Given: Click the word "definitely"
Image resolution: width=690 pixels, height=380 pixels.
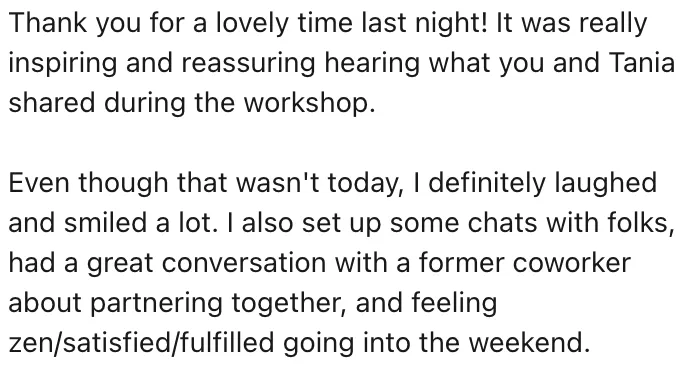Looking at the screenshot, I should [486, 184].
